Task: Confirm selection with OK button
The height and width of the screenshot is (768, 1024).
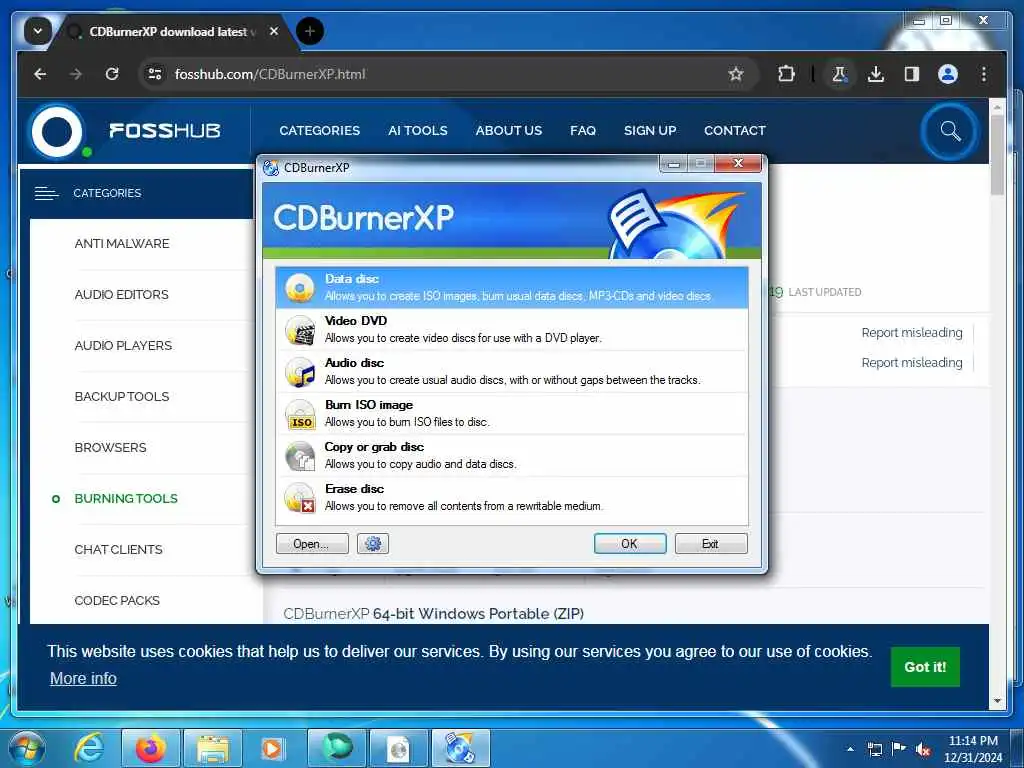Action: (x=630, y=543)
